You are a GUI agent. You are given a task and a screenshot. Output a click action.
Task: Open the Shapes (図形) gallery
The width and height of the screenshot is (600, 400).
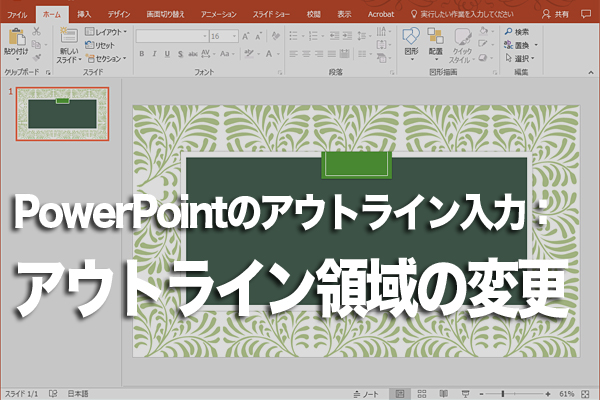(411, 44)
